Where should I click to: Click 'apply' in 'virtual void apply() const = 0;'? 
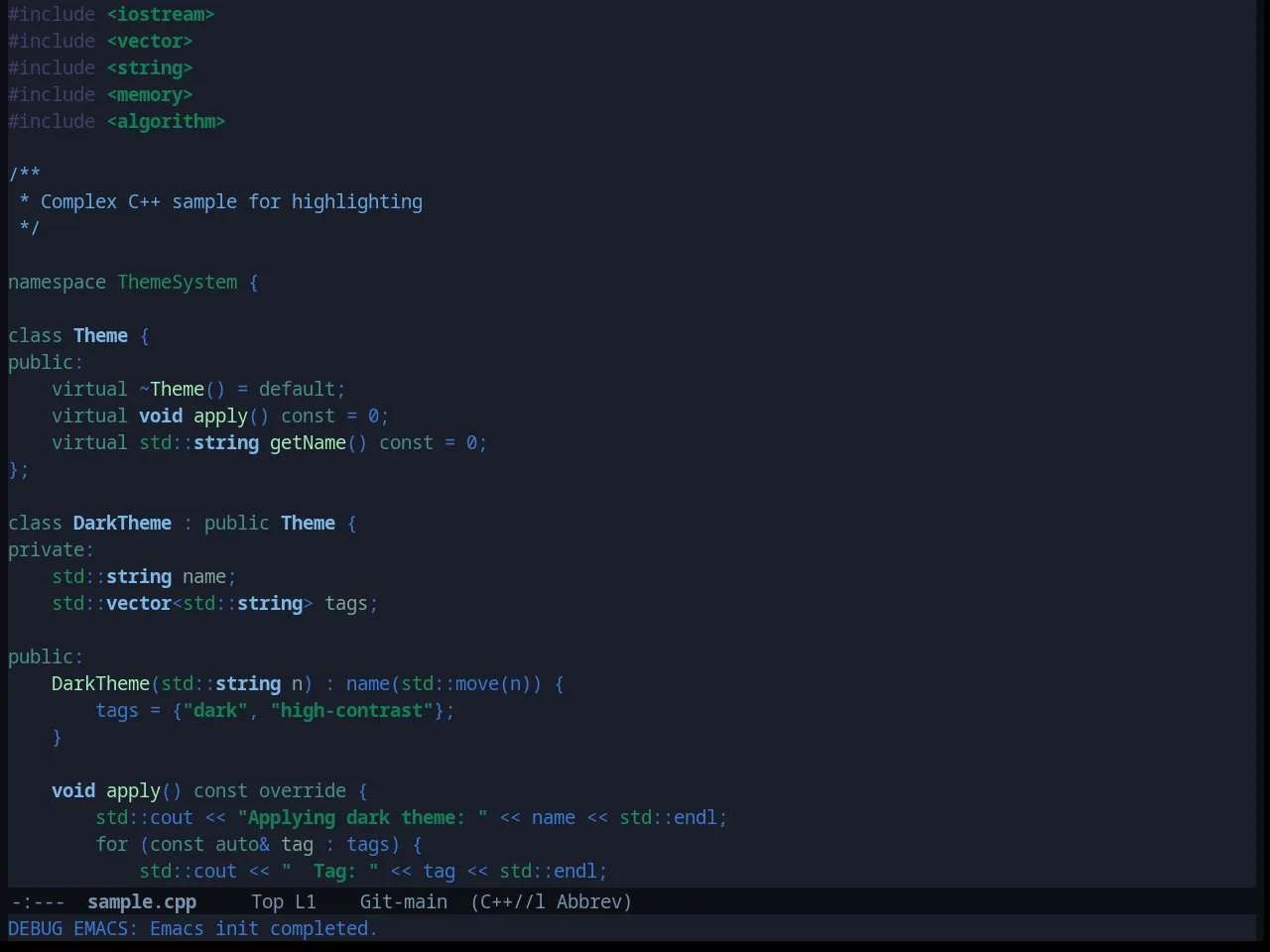[x=220, y=416]
